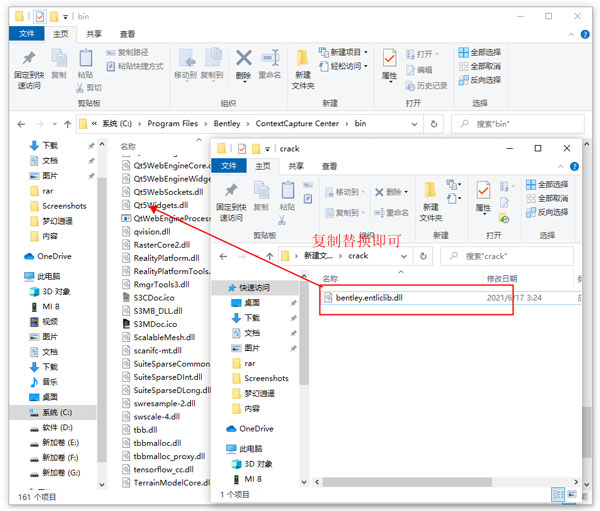Click Pin to Quick access in bin window
The image size is (600, 511).
tap(29, 69)
